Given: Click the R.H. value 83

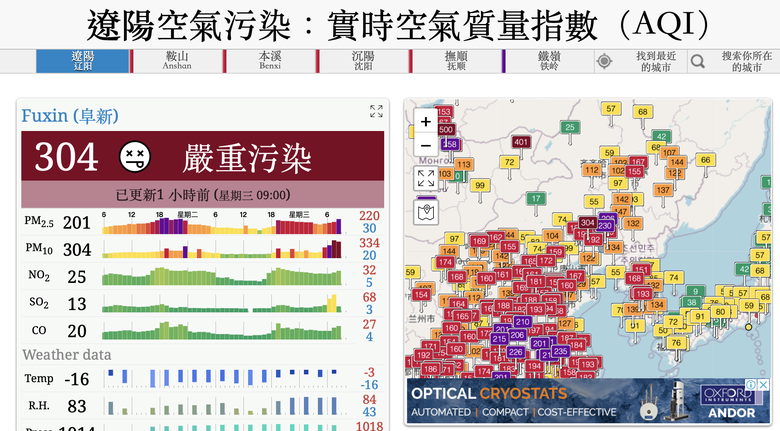Looking at the screenshot, I should pos(77,406).
